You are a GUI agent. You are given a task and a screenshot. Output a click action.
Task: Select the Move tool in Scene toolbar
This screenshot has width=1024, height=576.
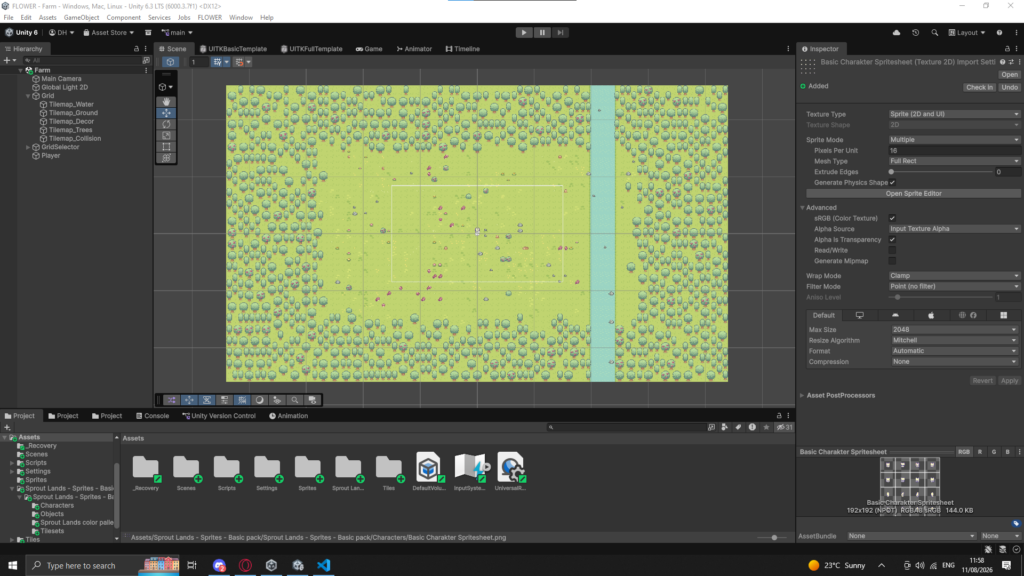[167, 113]
